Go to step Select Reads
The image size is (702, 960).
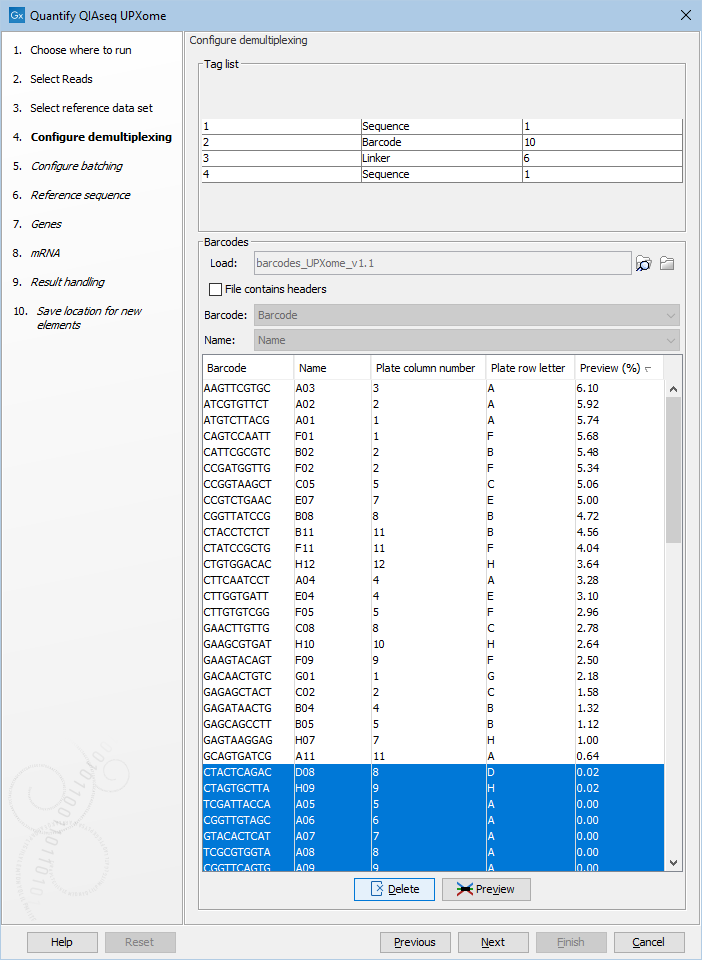tap(61, 79)
